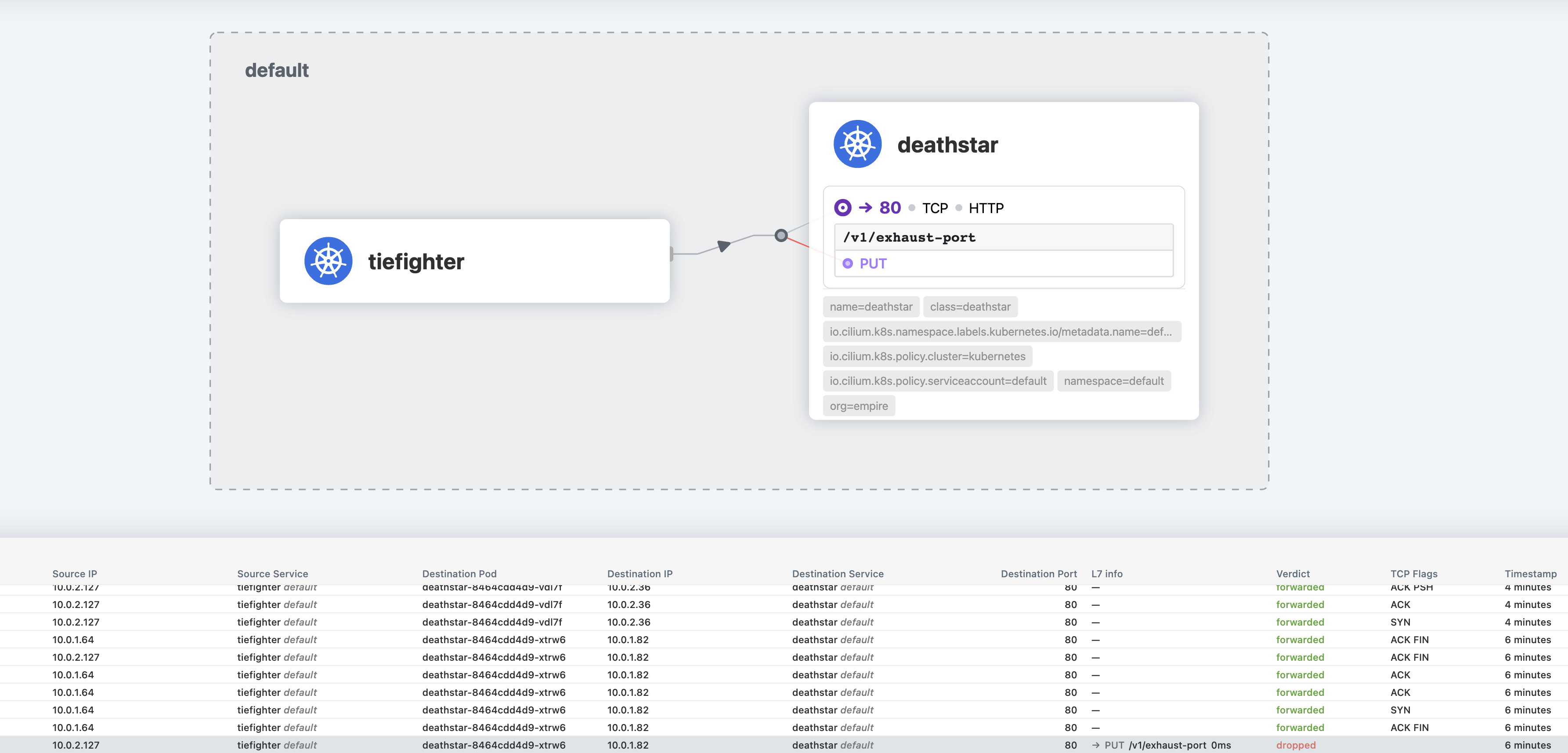This screenshot has height=753, width=1568.
Task: Click the gray connector node before deathstar
Action: click(781, 235)
